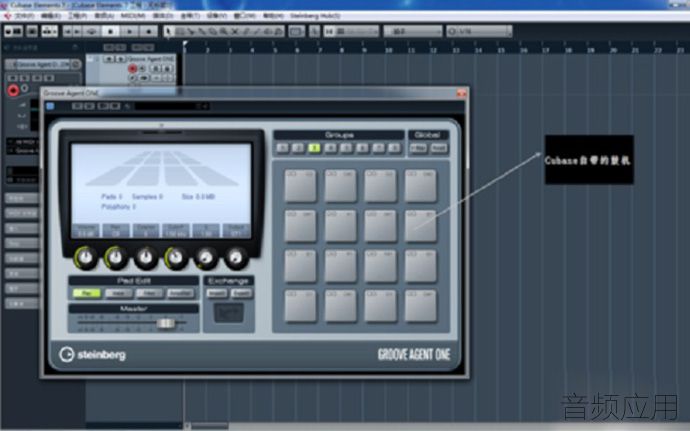Click the Export button under Exchange
The image size is (690, 431).
(242, 293)
